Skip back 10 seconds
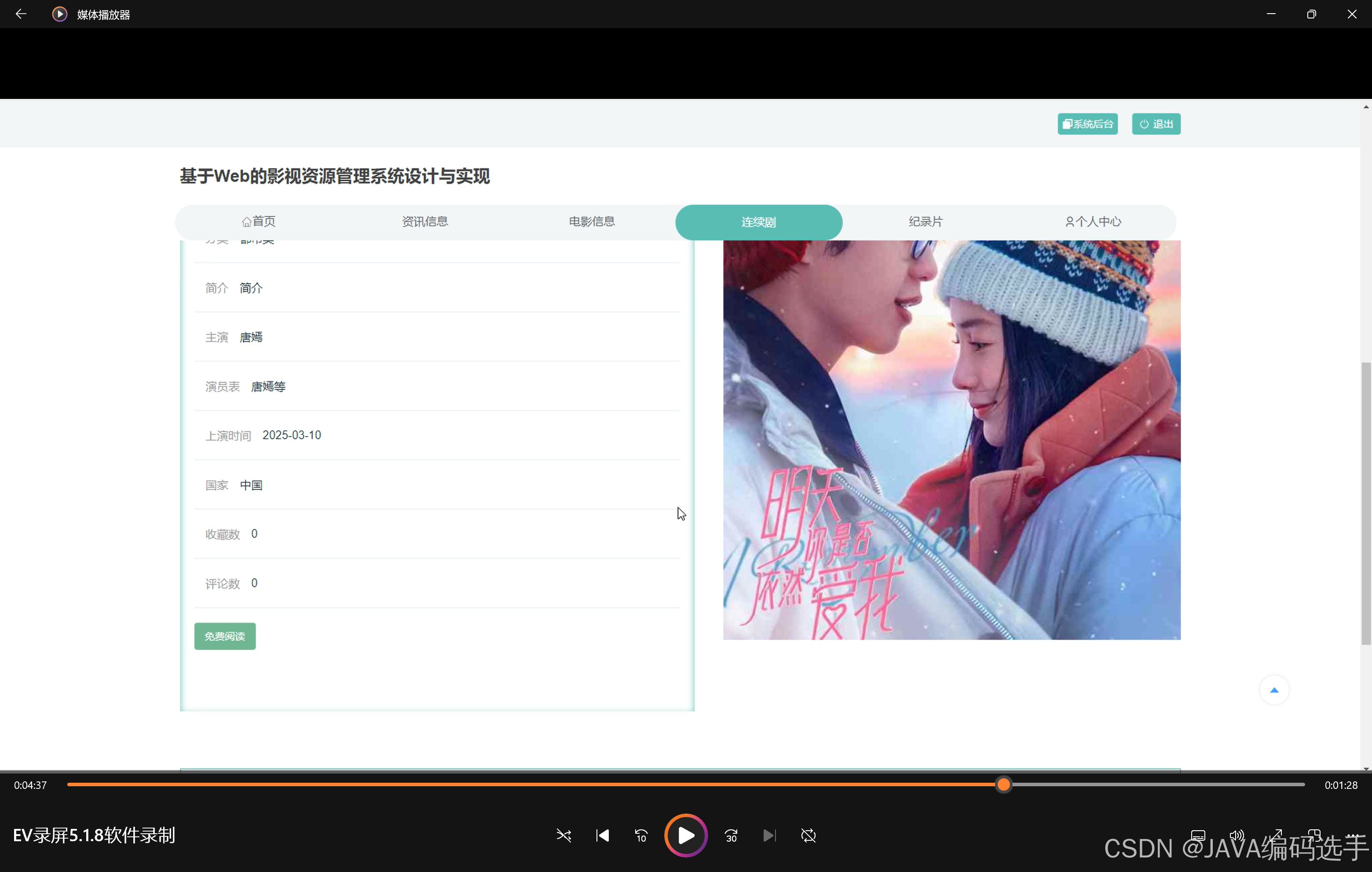Screen dimensions: 1372x872 641,836
